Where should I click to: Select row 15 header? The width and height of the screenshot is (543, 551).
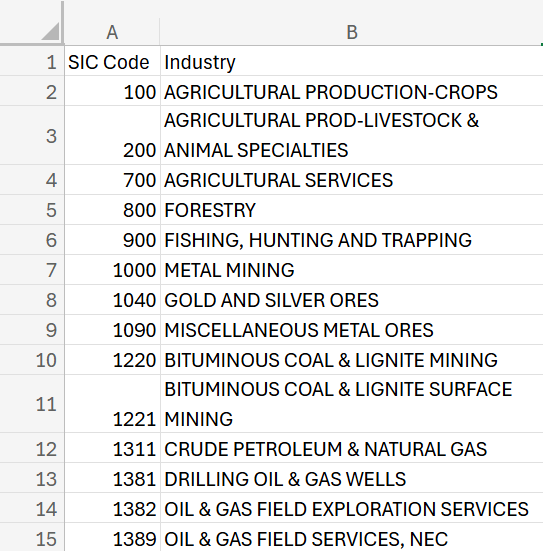[32, 537]
